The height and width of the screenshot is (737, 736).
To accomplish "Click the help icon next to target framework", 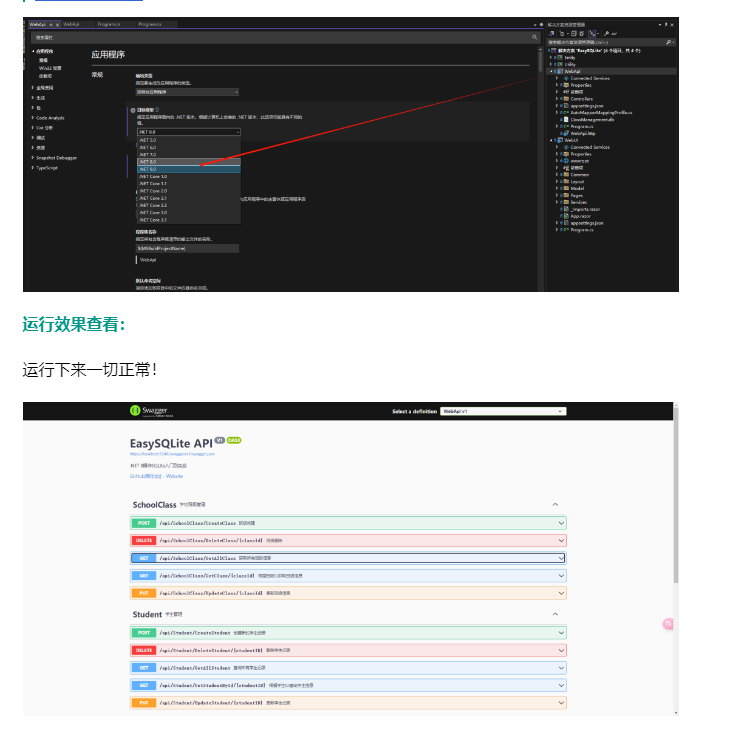I will pyautogui.click(x=157, y=110).
